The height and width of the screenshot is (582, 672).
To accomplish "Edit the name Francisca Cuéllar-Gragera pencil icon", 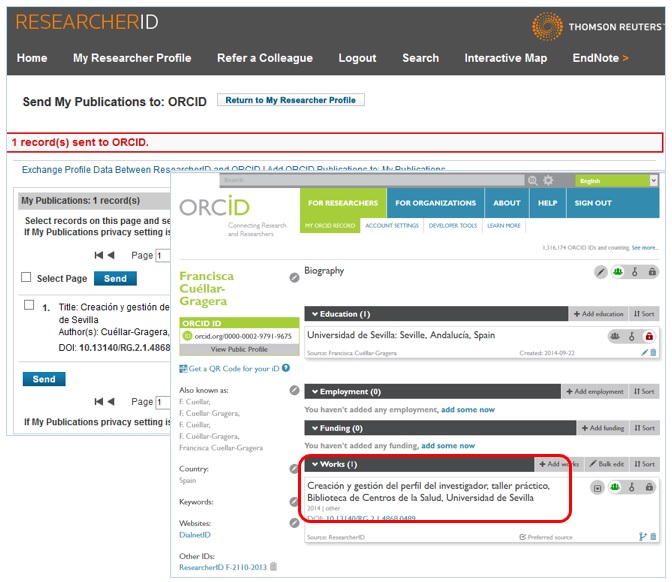I will [x=294, y=278].
